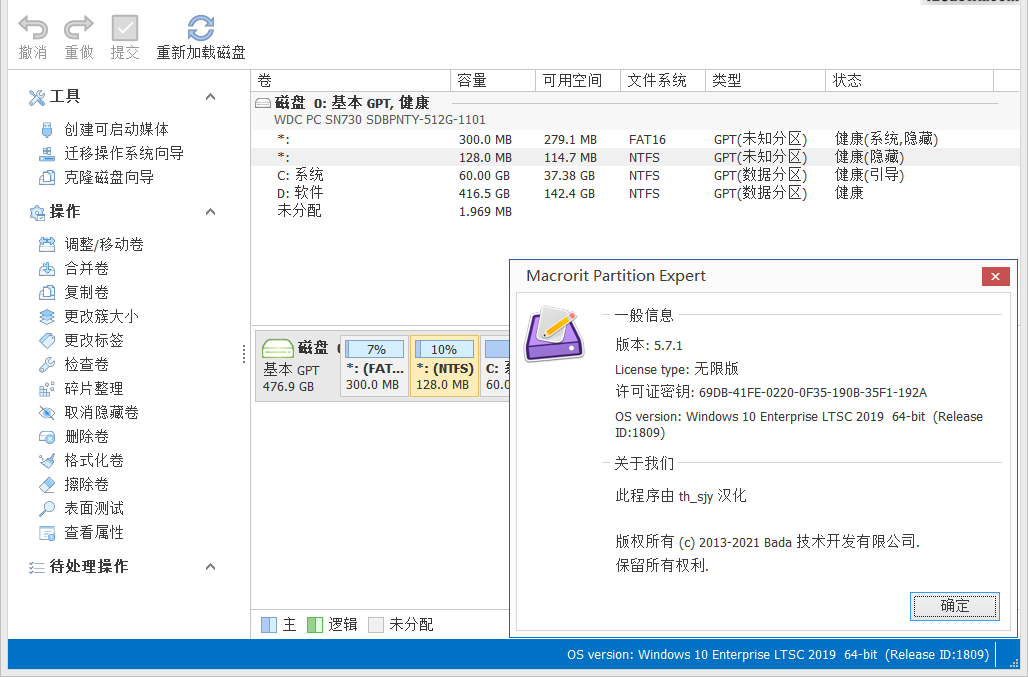Sort by 卷 column header
The image size is (1028, 677).
pos(351,81)
